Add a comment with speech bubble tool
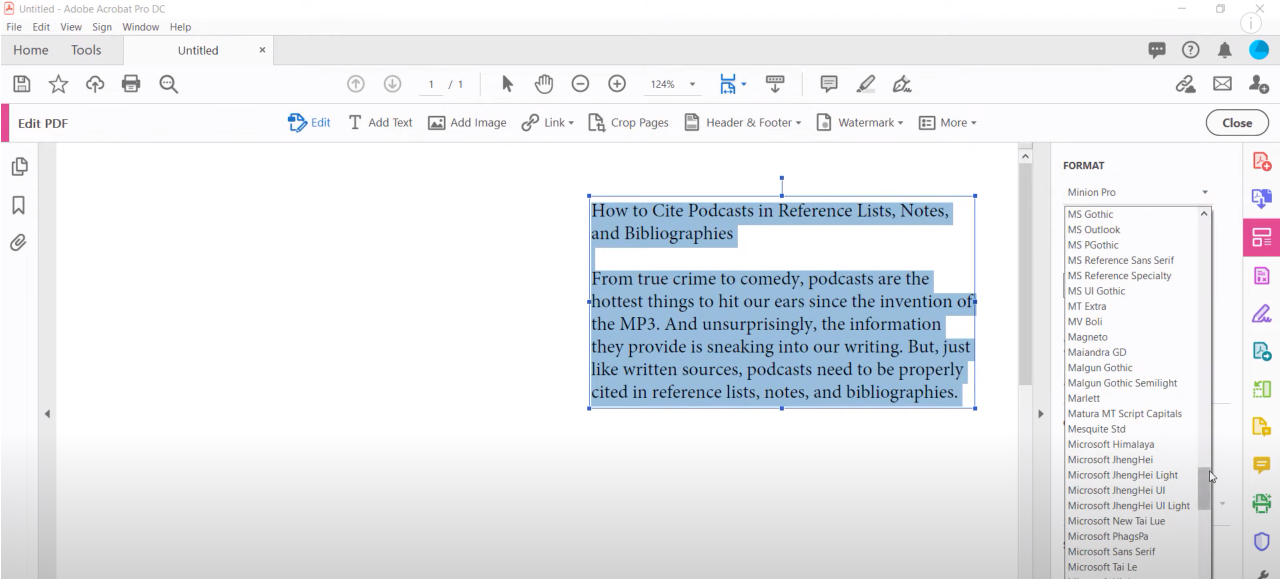This screenshot has width=1280, height=579. (829, 85)
